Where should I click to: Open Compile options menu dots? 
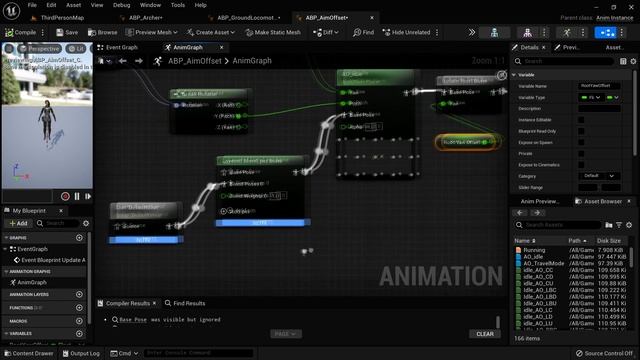pos(43,32)
